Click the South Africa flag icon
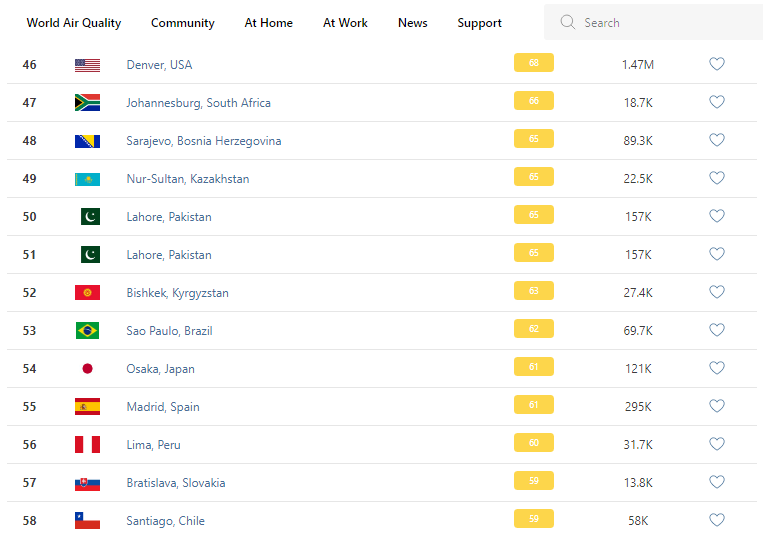Image resolution: width=763 pixels, height=536 pixels. point(87,103)
